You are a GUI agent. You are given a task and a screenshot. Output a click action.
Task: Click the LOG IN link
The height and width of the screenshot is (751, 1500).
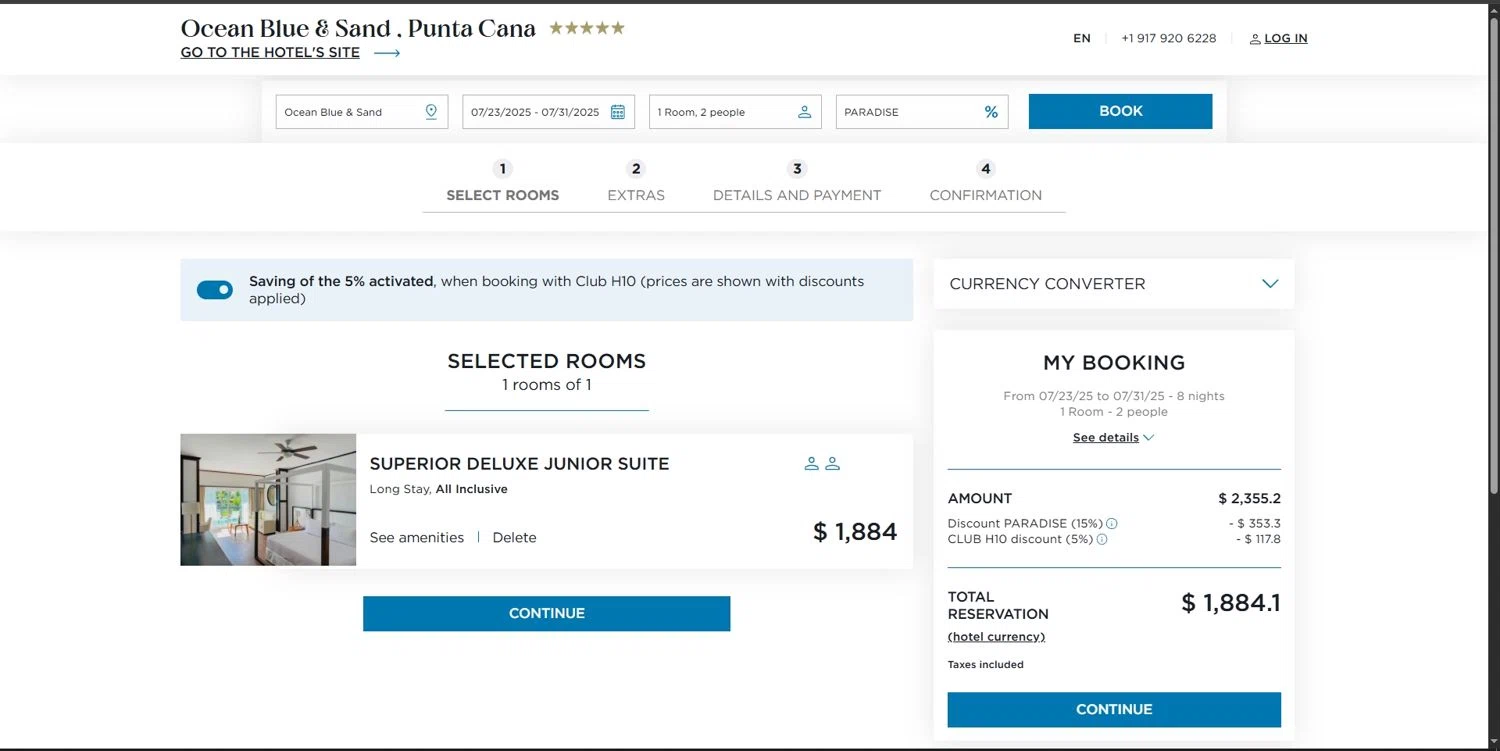(x=1286, y=39)
